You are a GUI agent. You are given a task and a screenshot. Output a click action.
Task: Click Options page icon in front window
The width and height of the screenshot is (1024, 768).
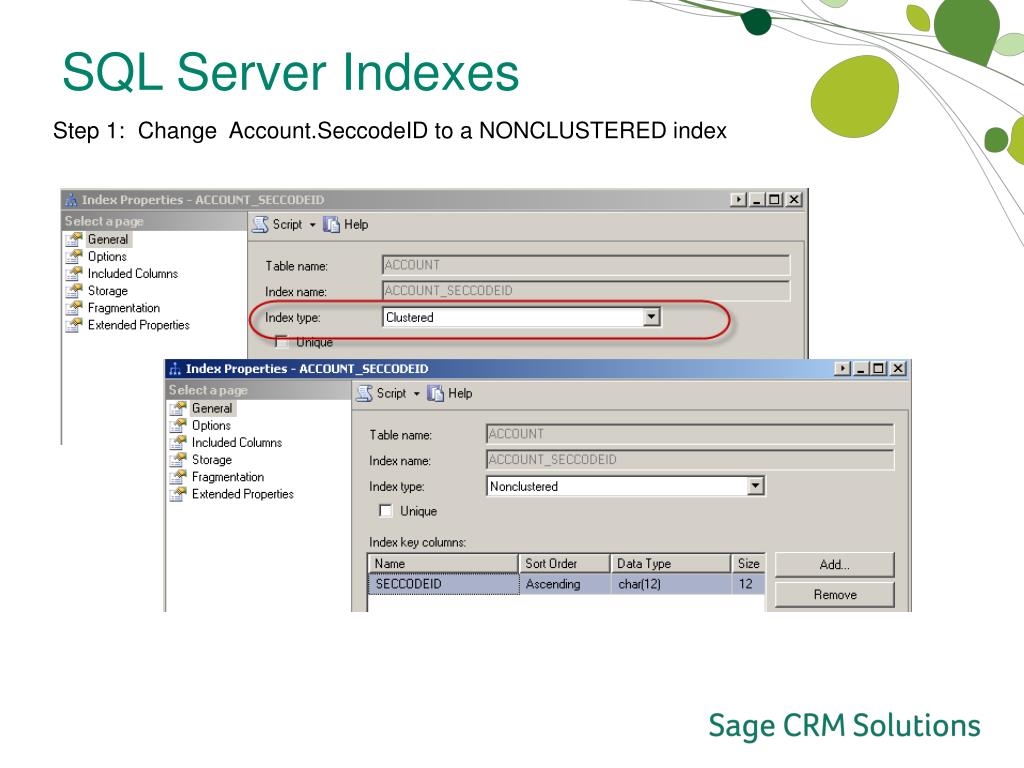pyautogui.click(x=178, y=425)
